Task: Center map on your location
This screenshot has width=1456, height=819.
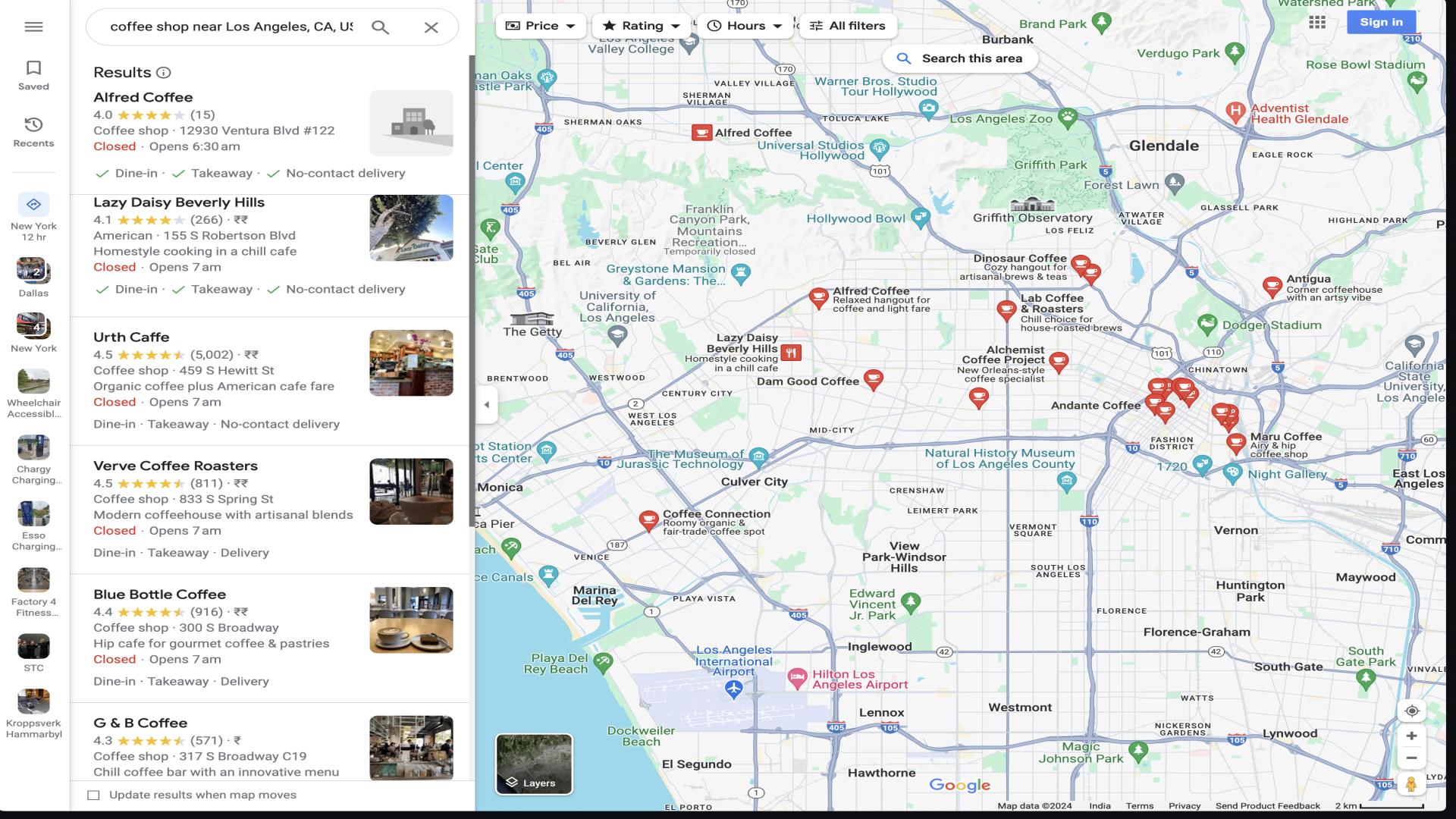Action: pos(1411,711)
